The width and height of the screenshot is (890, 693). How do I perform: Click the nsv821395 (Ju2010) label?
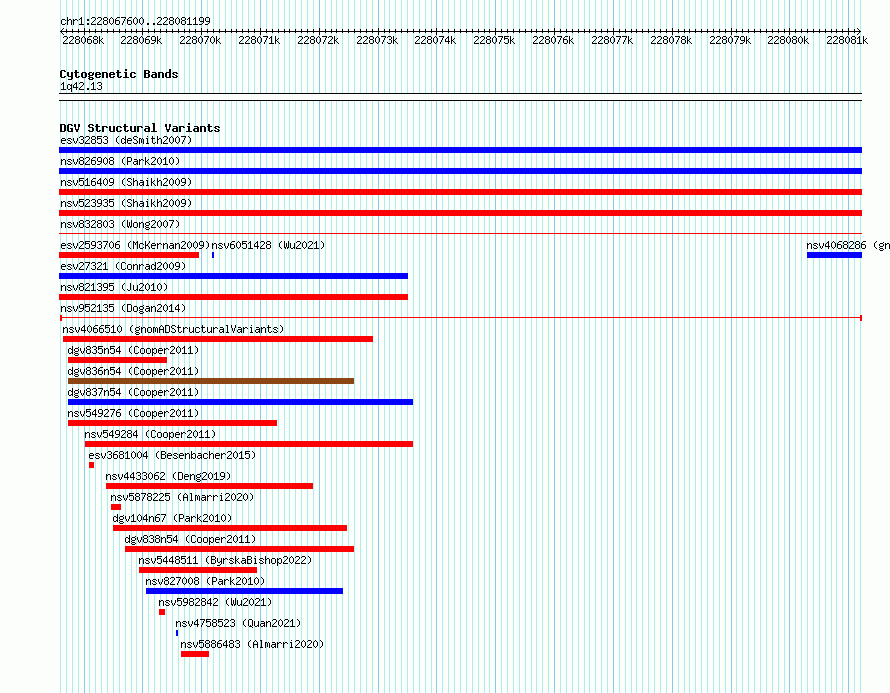point(114,287)
